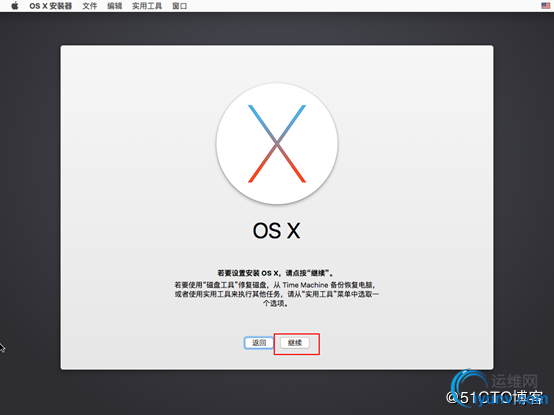Open the OS X 安装器 menu
The width and height of the screenshot is (554, 415).
click(50, 6)
